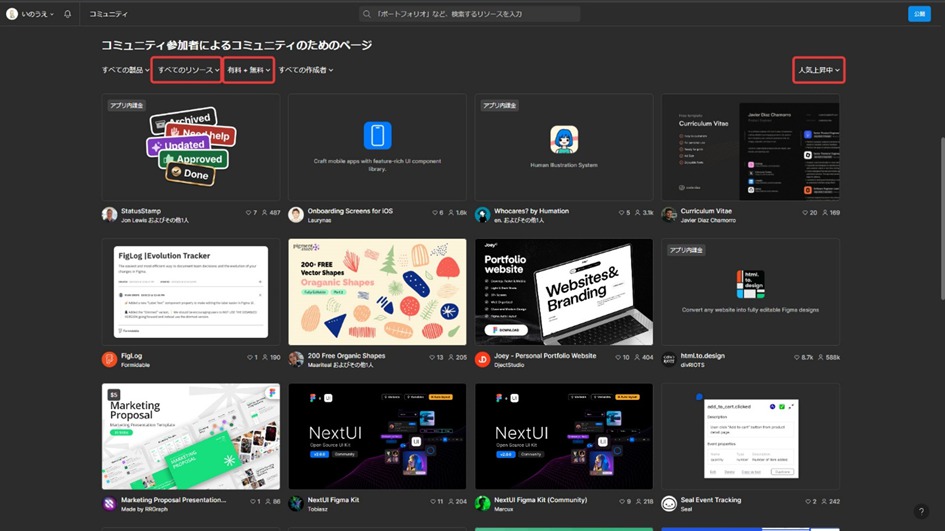Click the Javier Diaz Chamorro author name
945x531 pixels.
708,221
